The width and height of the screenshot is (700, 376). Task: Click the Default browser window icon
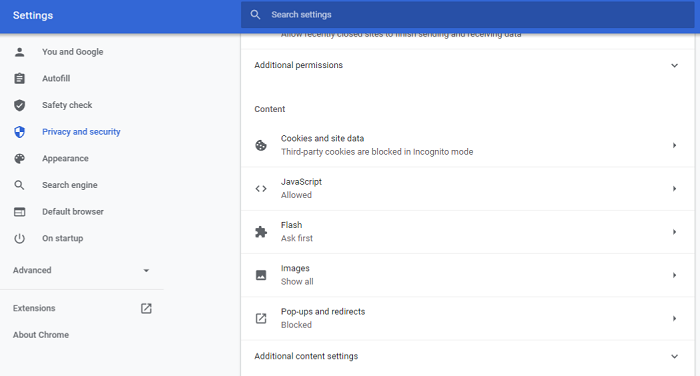20,212
